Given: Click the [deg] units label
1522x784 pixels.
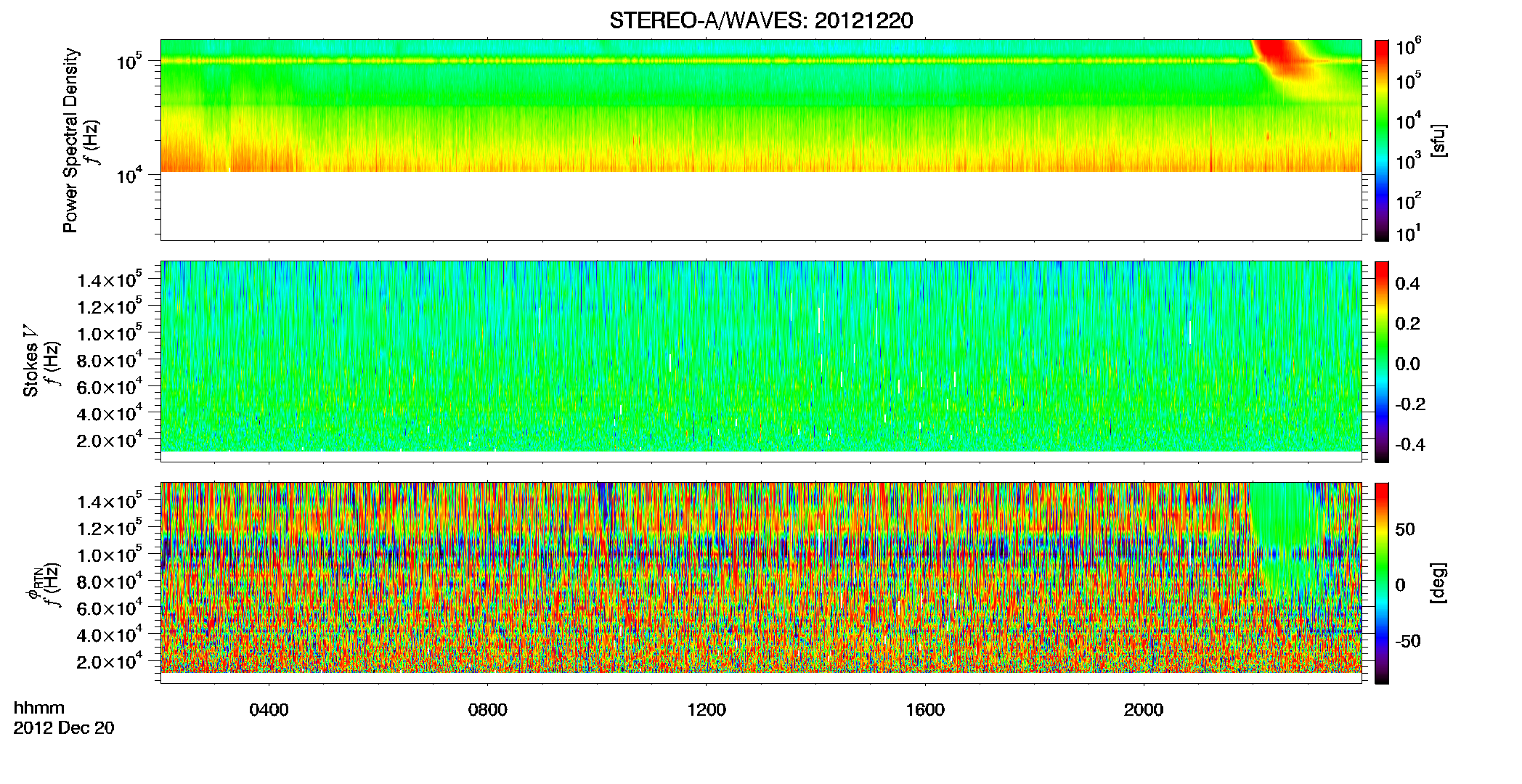Looking at the screenshot, I should pyautogui.click(x=1438, y=583).
